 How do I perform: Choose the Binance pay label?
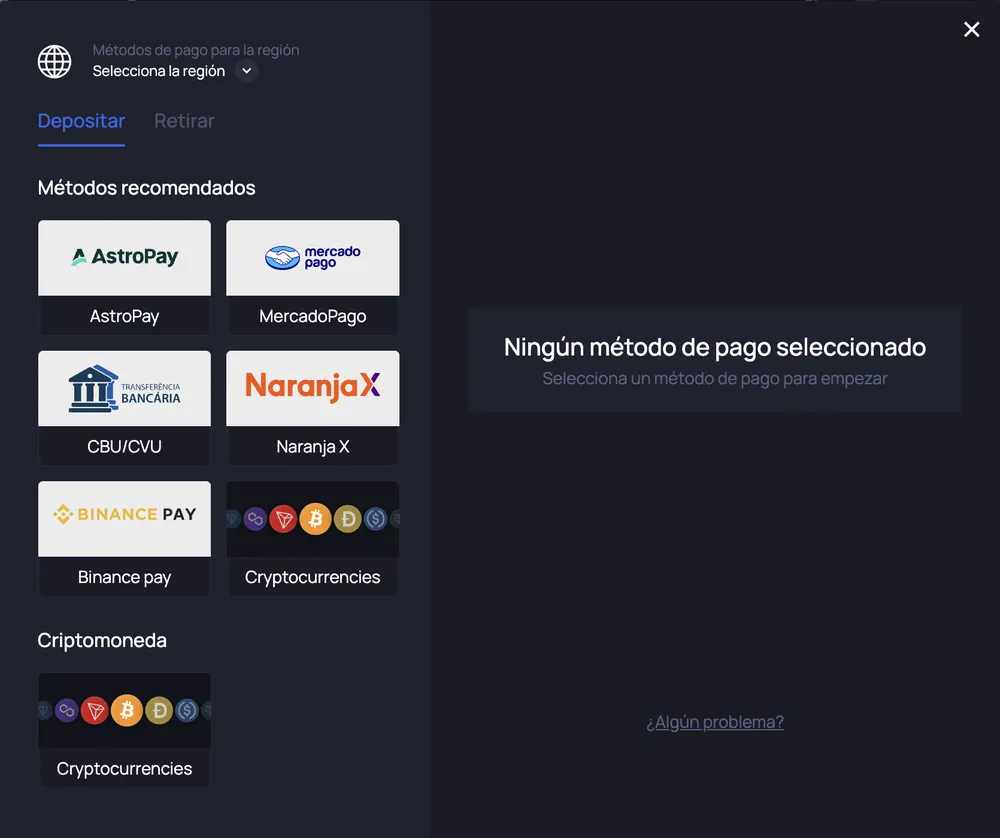pos(124,577)
